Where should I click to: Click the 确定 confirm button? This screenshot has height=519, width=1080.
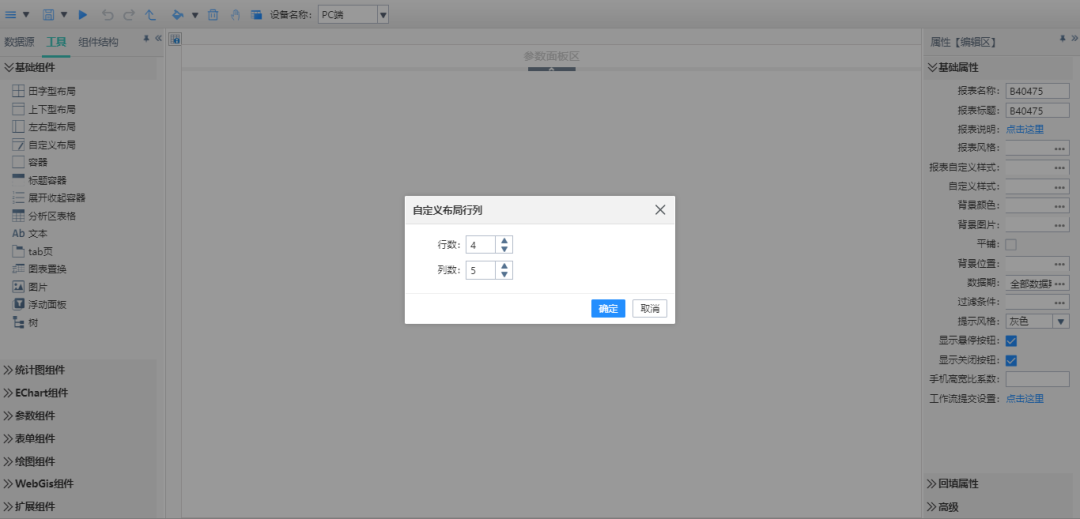point(608,309)
